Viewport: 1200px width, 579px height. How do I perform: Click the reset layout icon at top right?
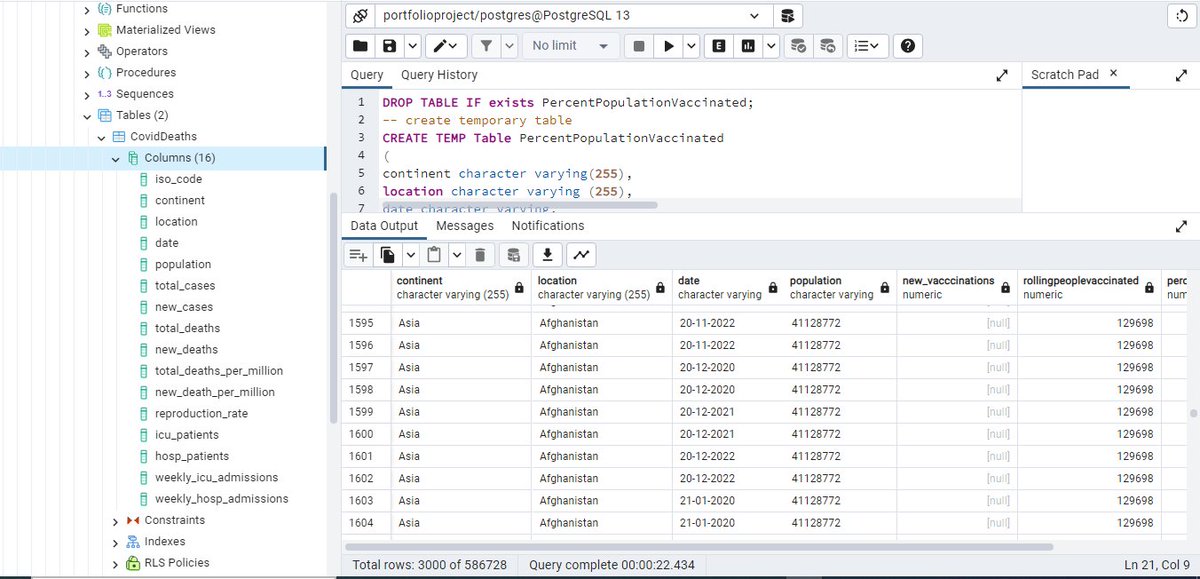(x=1182, y=16)
